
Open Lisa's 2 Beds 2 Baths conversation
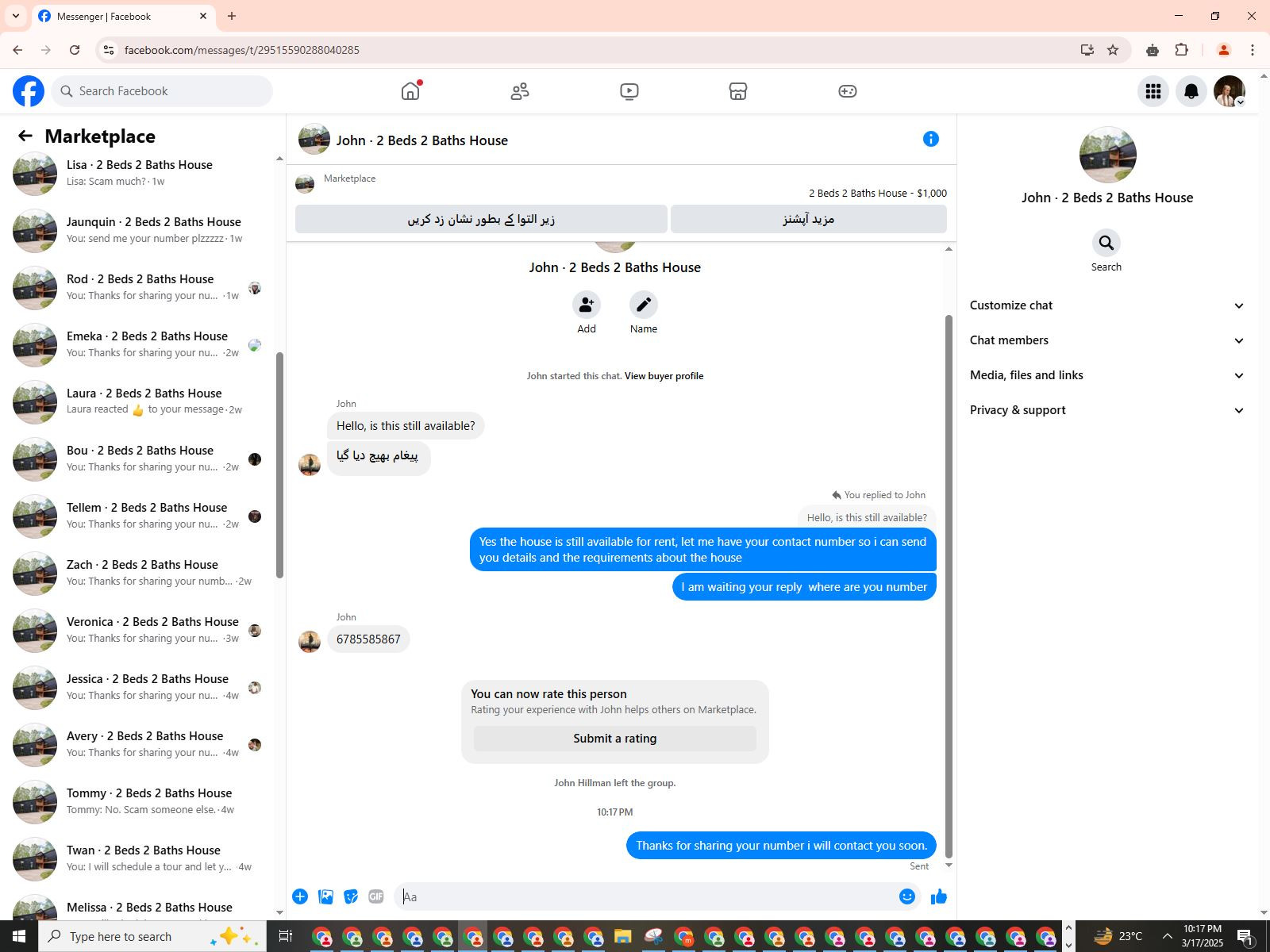pos(140,173)
